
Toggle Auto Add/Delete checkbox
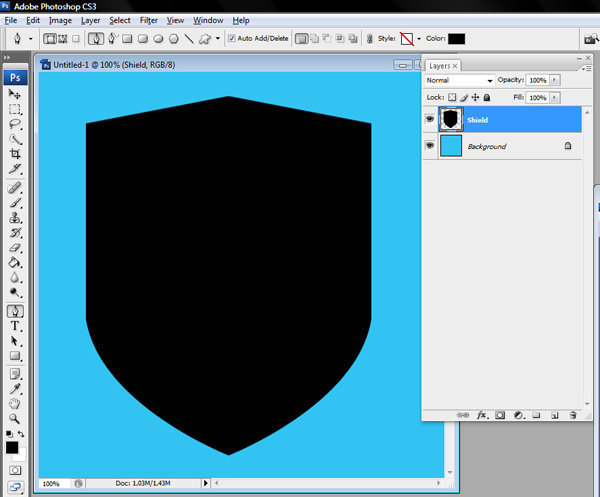click(232, 38)
